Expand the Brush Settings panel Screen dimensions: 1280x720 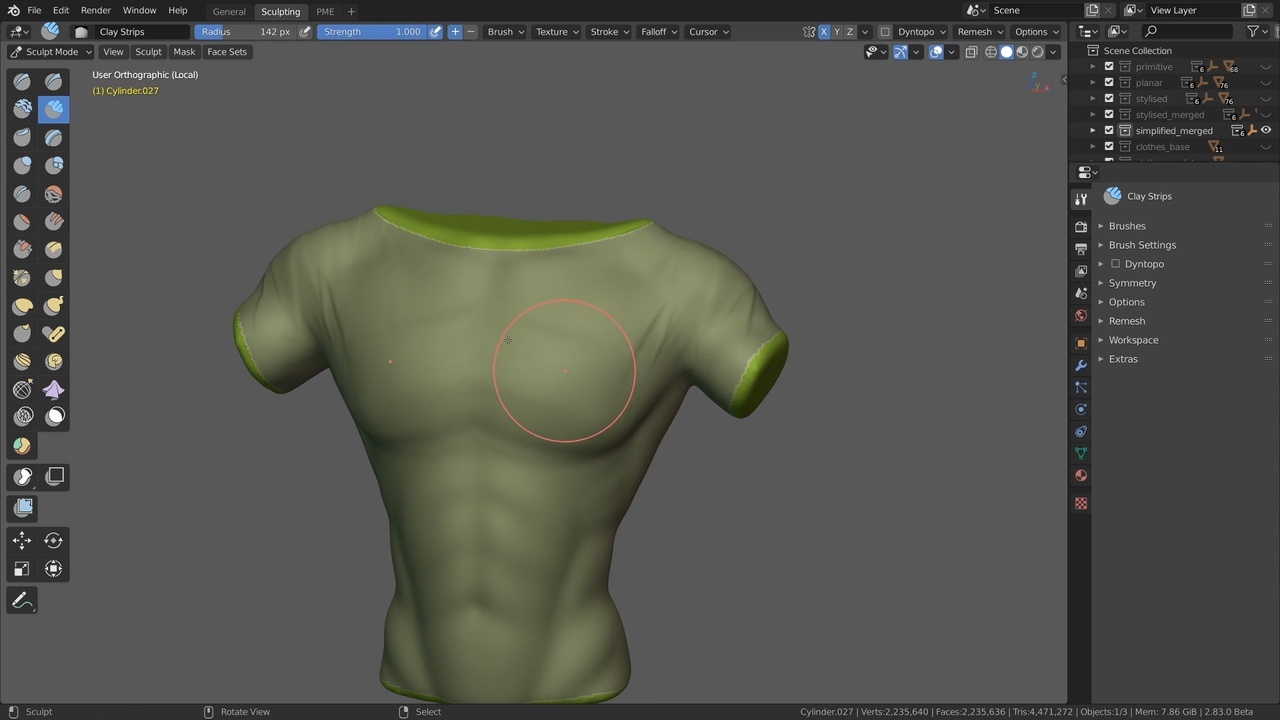pos(1142,245)
